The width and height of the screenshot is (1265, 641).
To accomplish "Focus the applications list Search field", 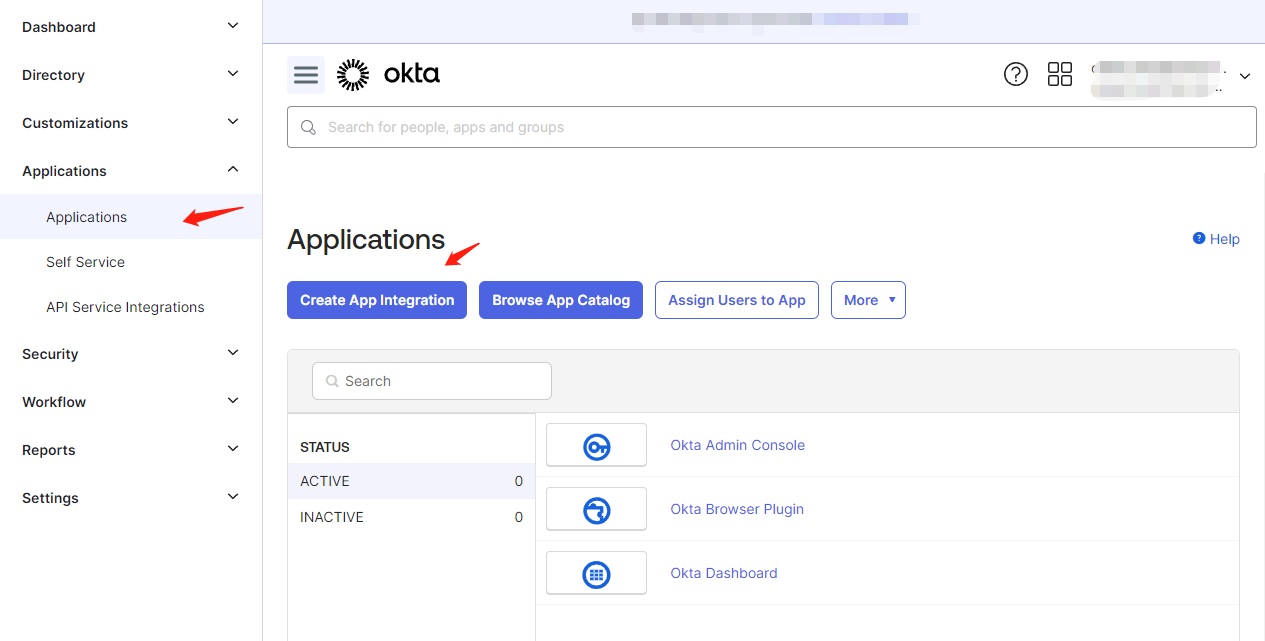I will [432, 381].
